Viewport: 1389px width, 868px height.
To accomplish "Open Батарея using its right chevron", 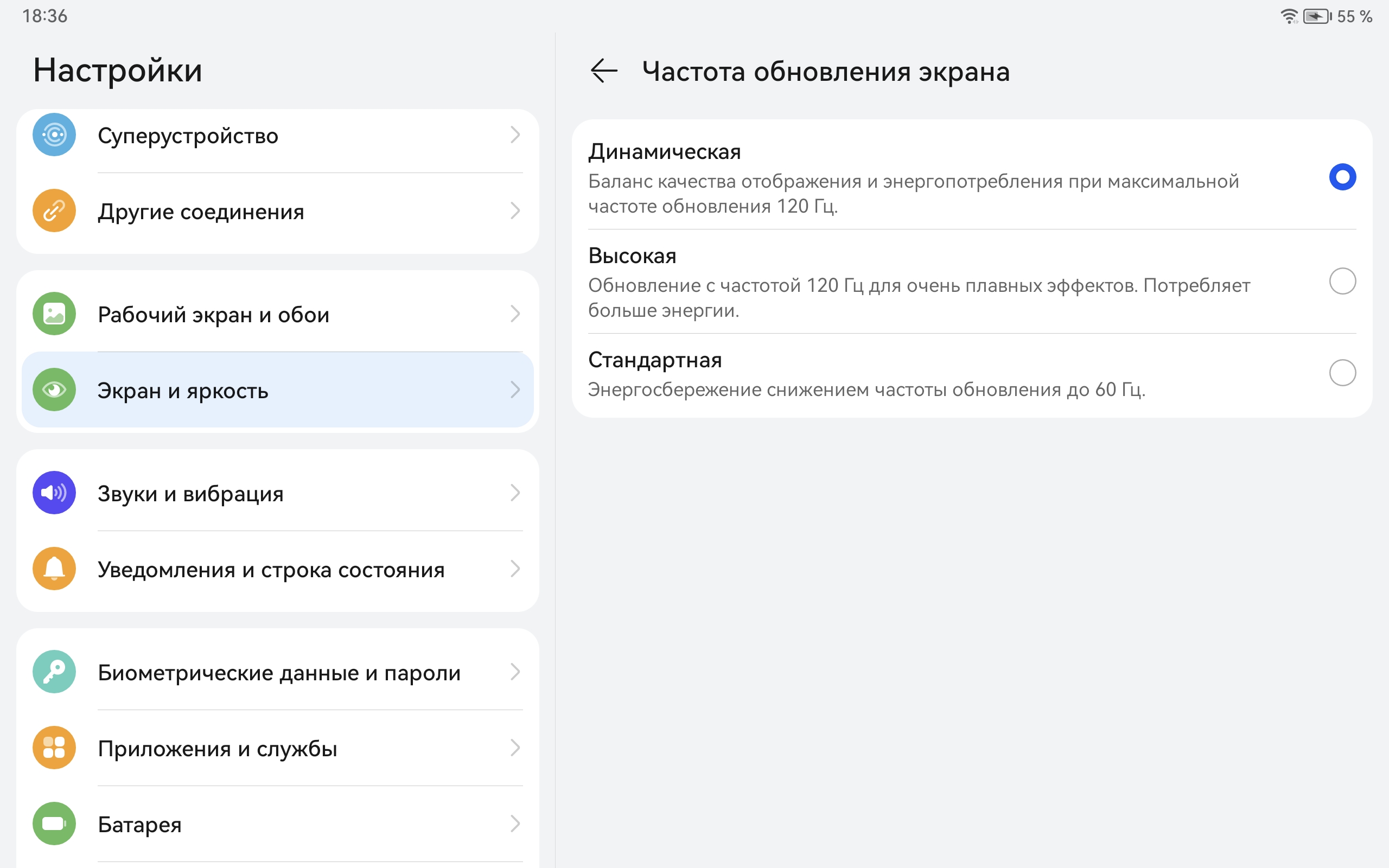I will click(515, 824).
